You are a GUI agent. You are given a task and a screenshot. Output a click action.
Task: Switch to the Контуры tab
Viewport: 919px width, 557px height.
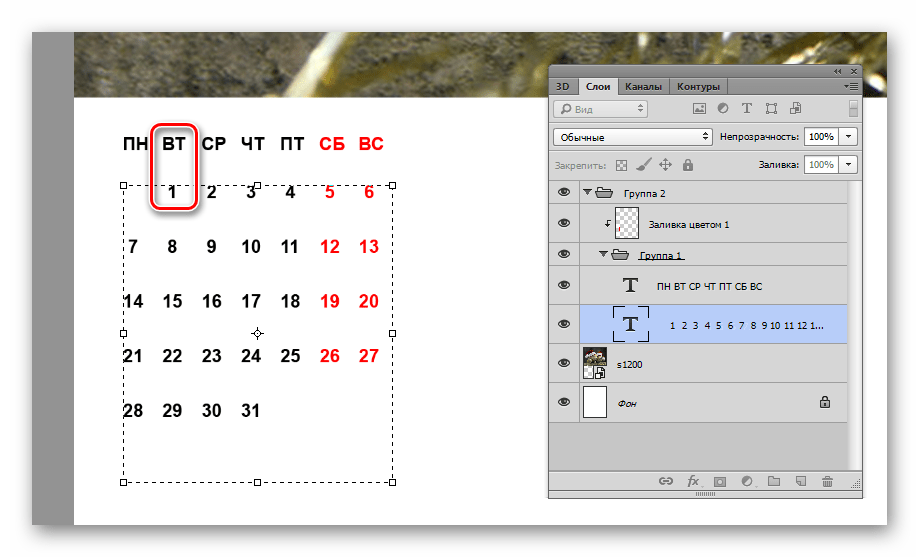697,87
